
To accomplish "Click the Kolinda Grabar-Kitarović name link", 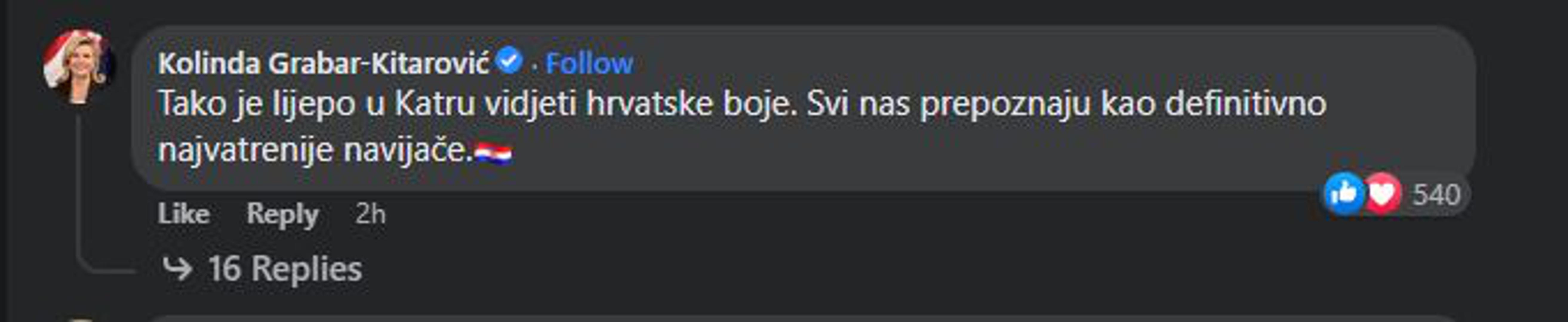I will click(x=323, y=63).
